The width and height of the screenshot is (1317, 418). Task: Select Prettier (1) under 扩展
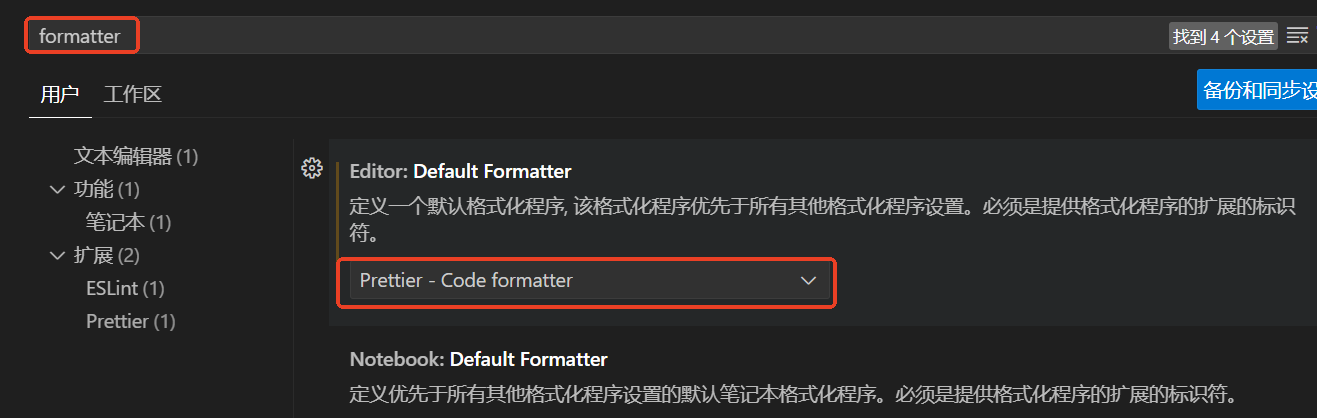click(x=131, y=322)
